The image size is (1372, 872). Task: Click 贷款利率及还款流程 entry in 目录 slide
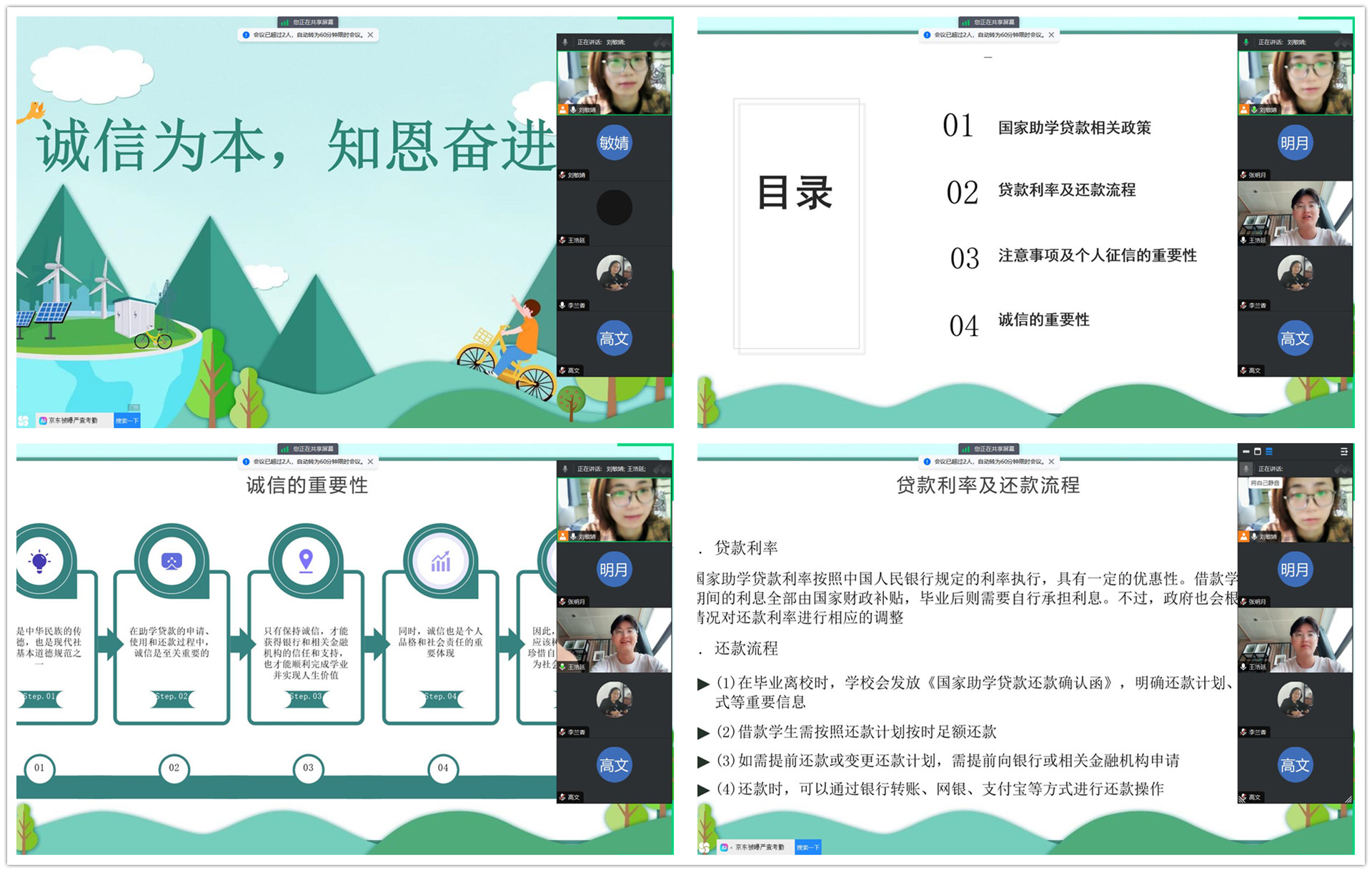tap(1066, 190)
